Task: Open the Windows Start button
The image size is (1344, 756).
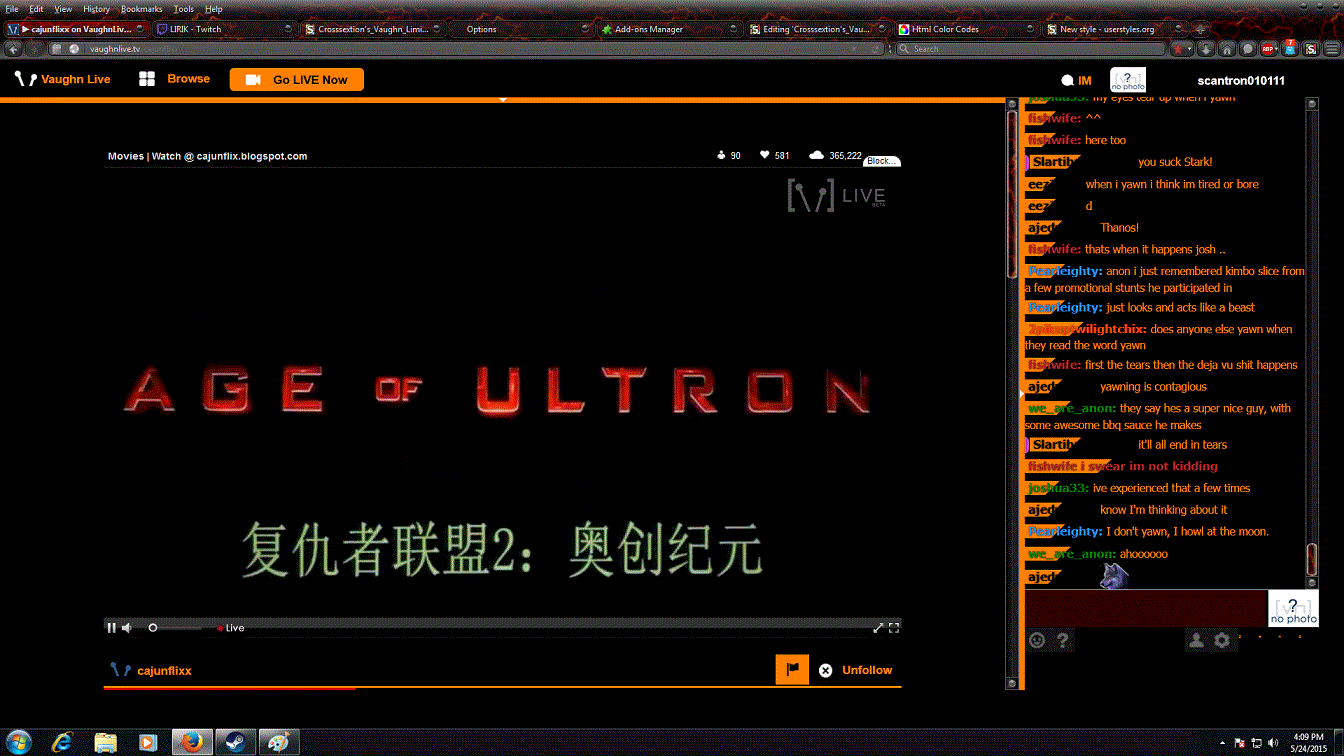Action: click(17, 742)
